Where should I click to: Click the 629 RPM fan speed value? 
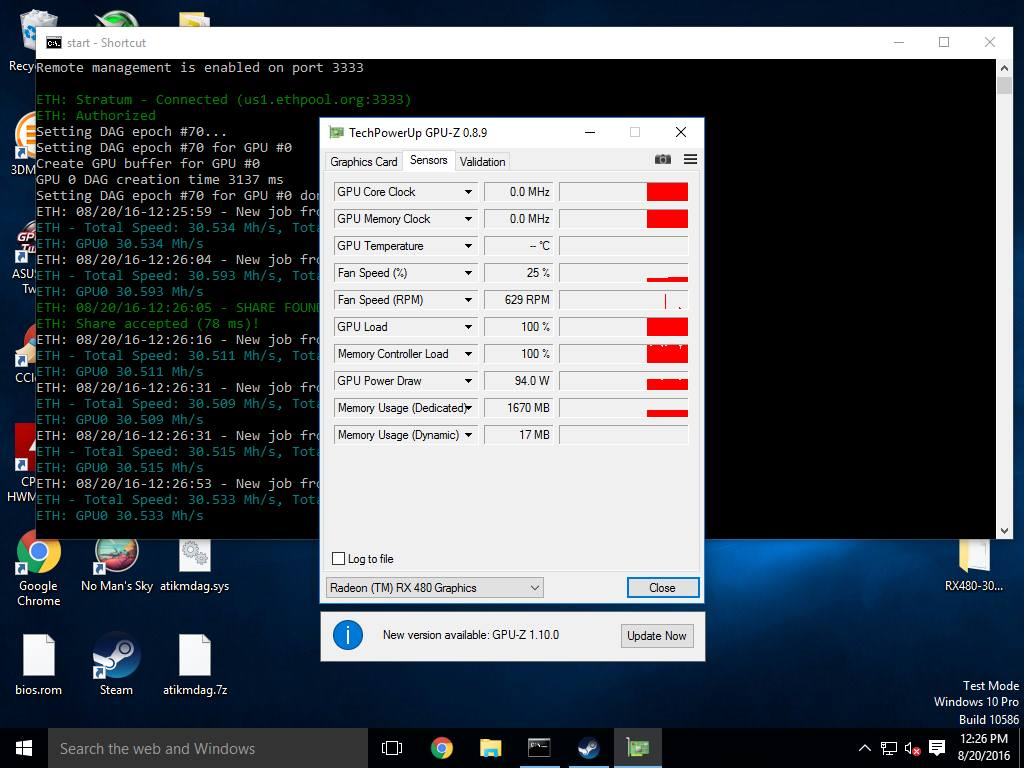(519, 300)
